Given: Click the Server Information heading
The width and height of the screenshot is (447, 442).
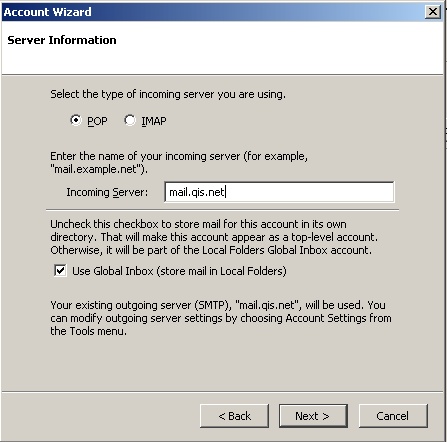Looking at the screenshot, I should [62, 40].
